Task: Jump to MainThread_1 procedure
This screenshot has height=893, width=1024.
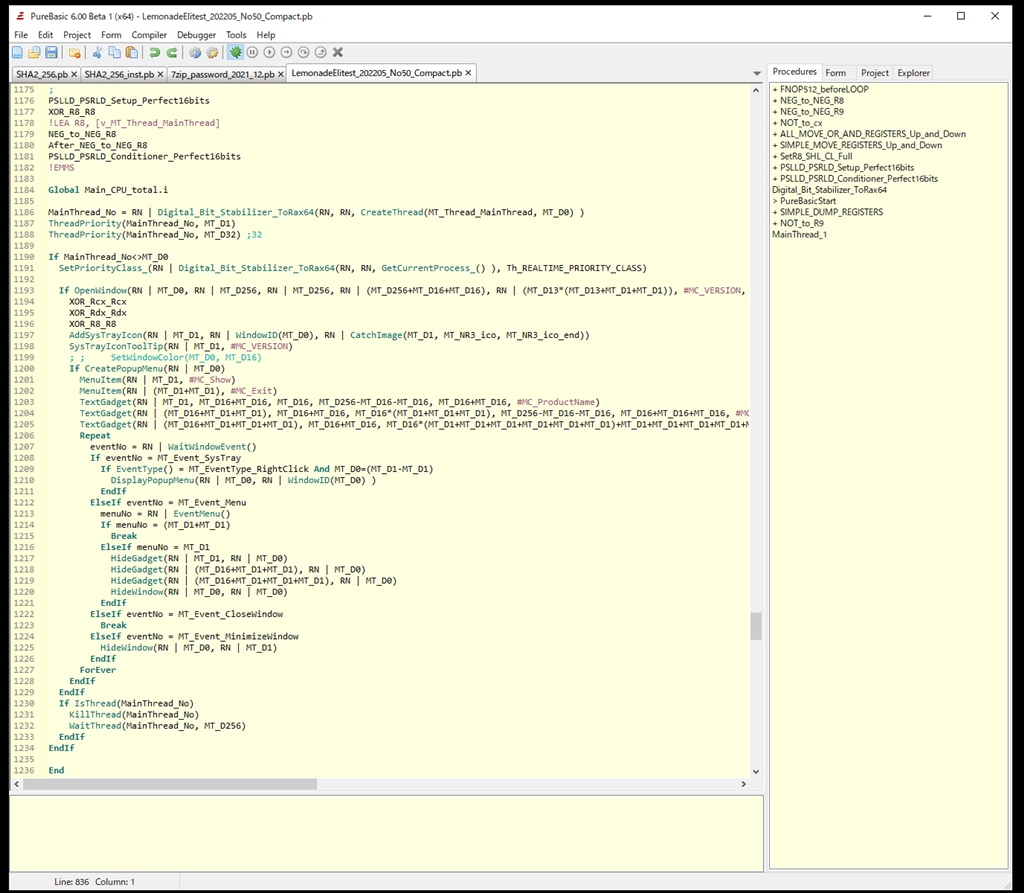Action: (x=799, y=235)
